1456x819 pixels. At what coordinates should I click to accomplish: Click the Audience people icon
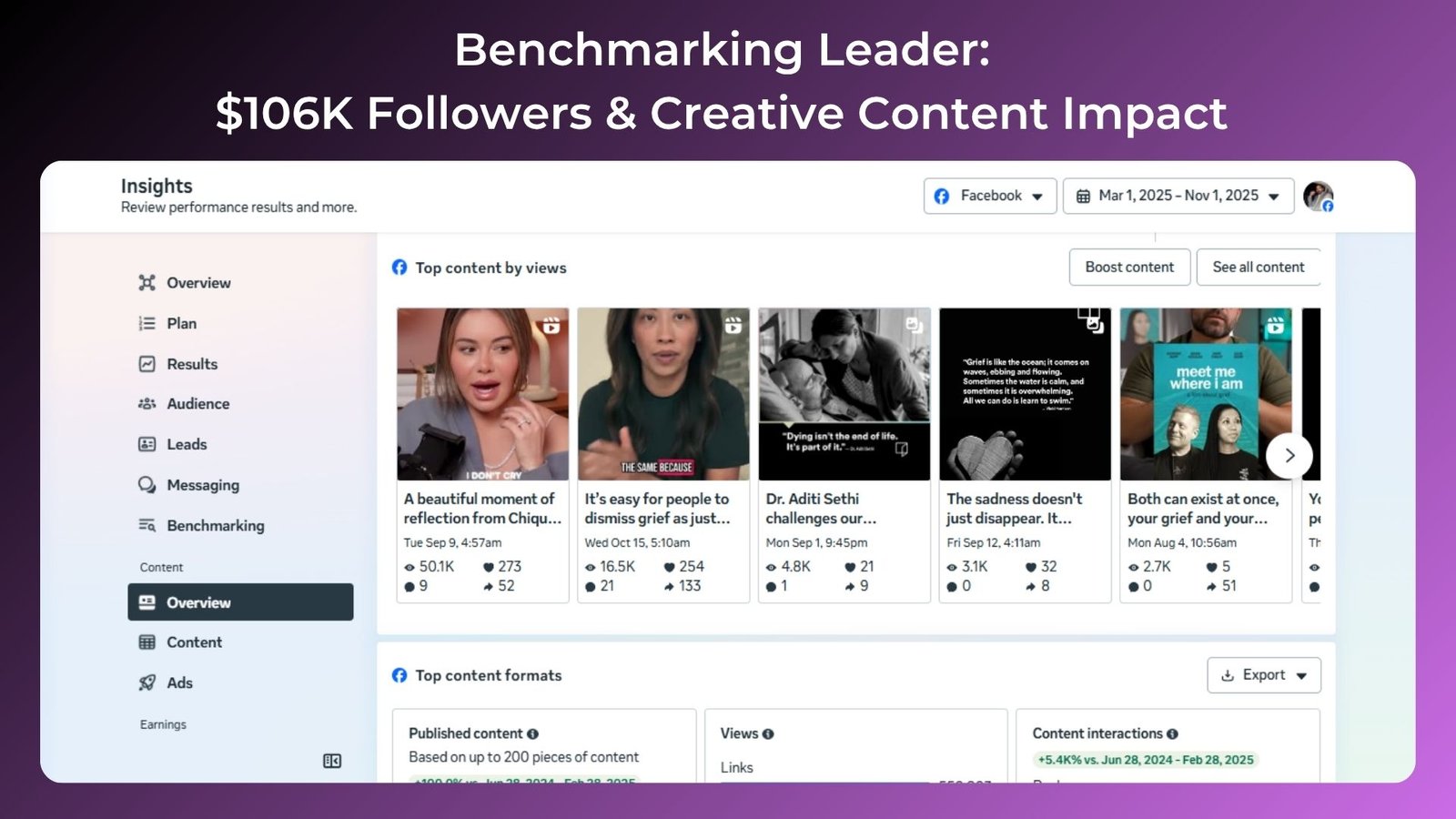point(147,404)
